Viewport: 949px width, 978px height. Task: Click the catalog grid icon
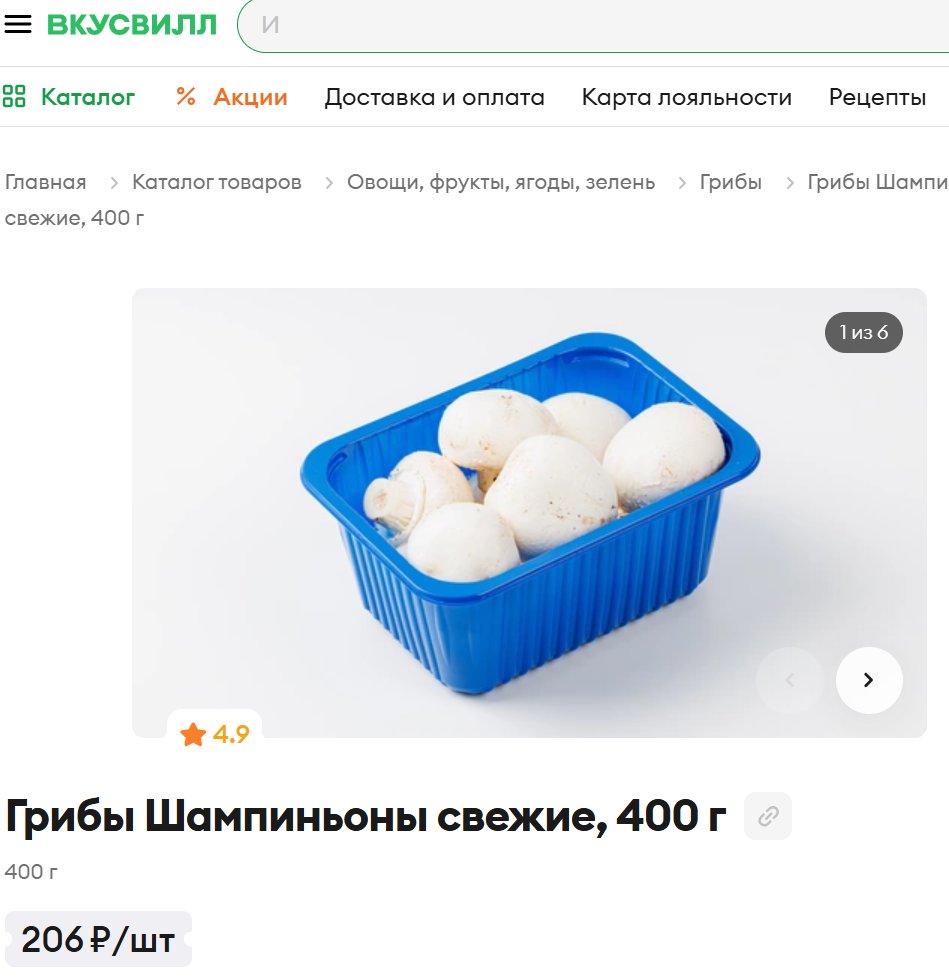point(14,97)
